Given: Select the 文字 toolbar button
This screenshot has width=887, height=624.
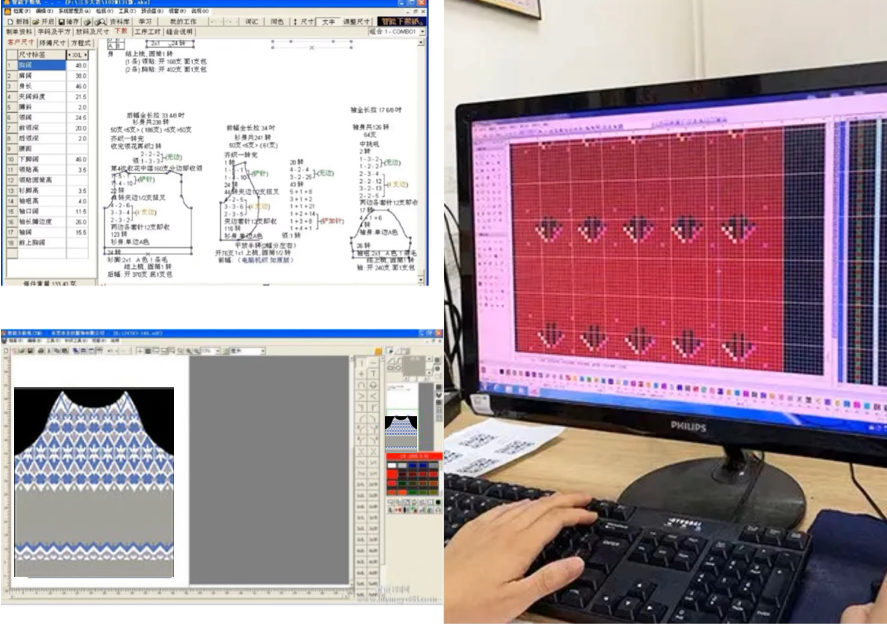Looking at the screenshot, I should coord(328,21).
